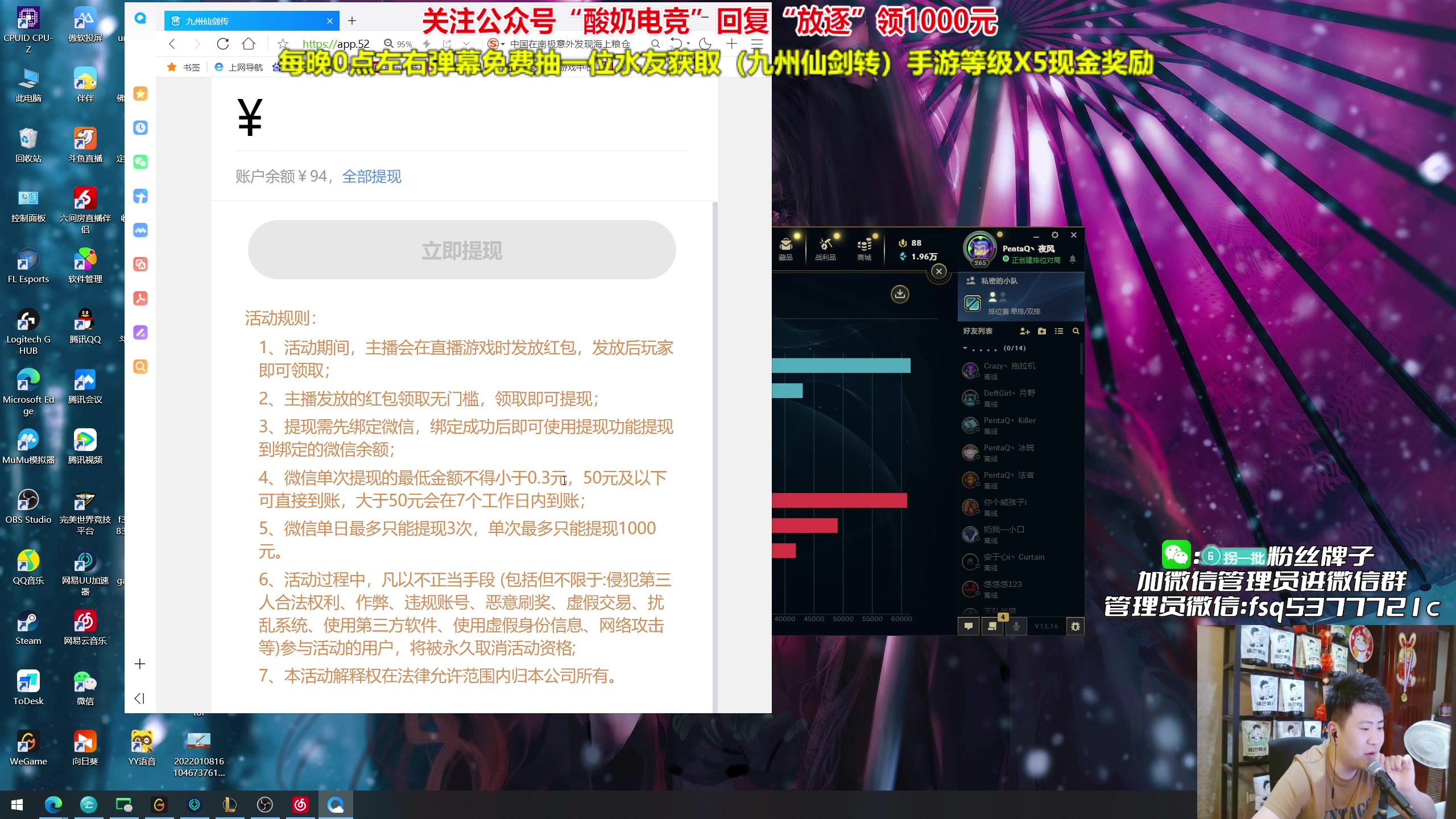Screen dimensions: 1456x819
Task: Toggle the friends list view mode icon
Action: pyautogui.click(x=1059, y=331)
